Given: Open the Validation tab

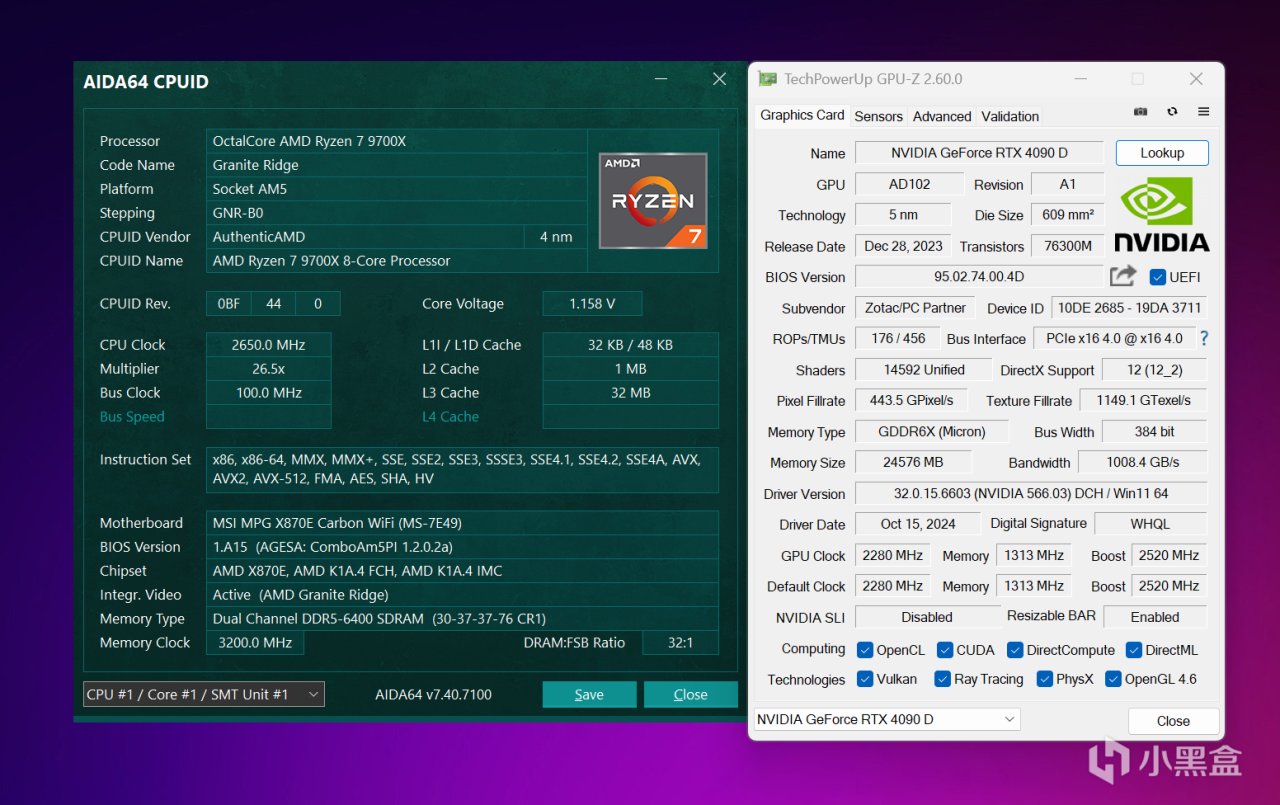Looking at the screenshot, I should coord(1010,116).
